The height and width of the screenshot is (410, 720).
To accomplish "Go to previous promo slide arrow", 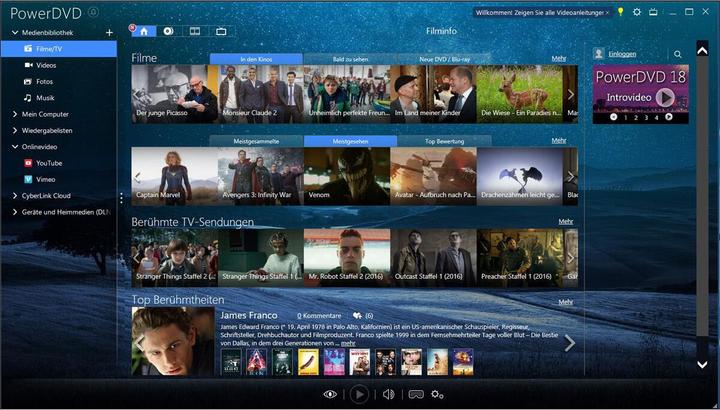I will click(x=613, y=117).
